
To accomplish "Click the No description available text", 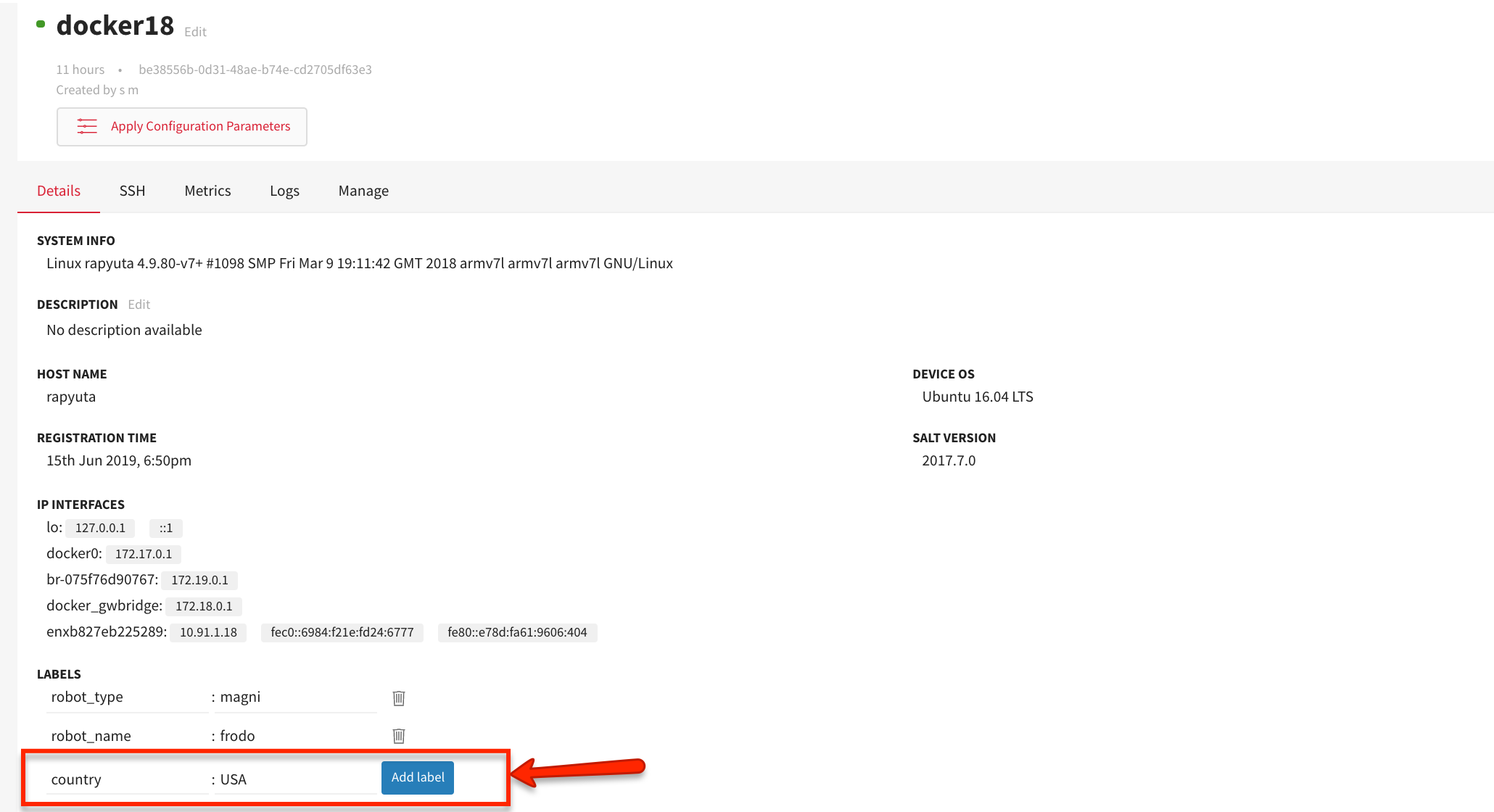I will click(x=124, y=330).
